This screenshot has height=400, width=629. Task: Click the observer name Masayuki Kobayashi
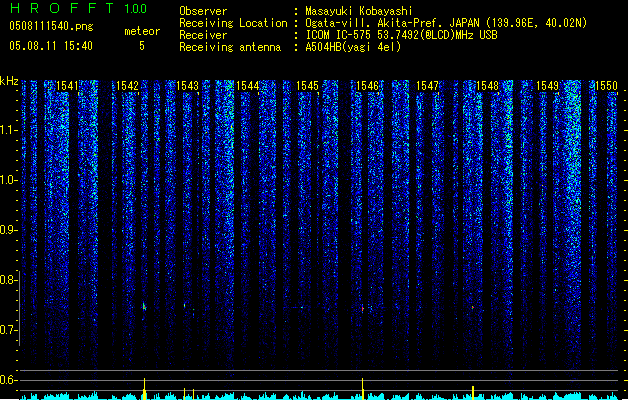[x=359, y=11]
